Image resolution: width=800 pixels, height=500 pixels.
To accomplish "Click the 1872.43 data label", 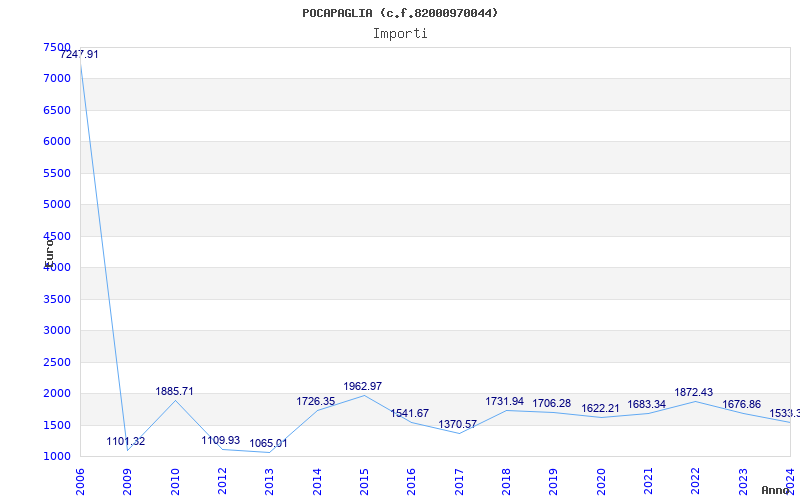I will (x=693, y=392).
